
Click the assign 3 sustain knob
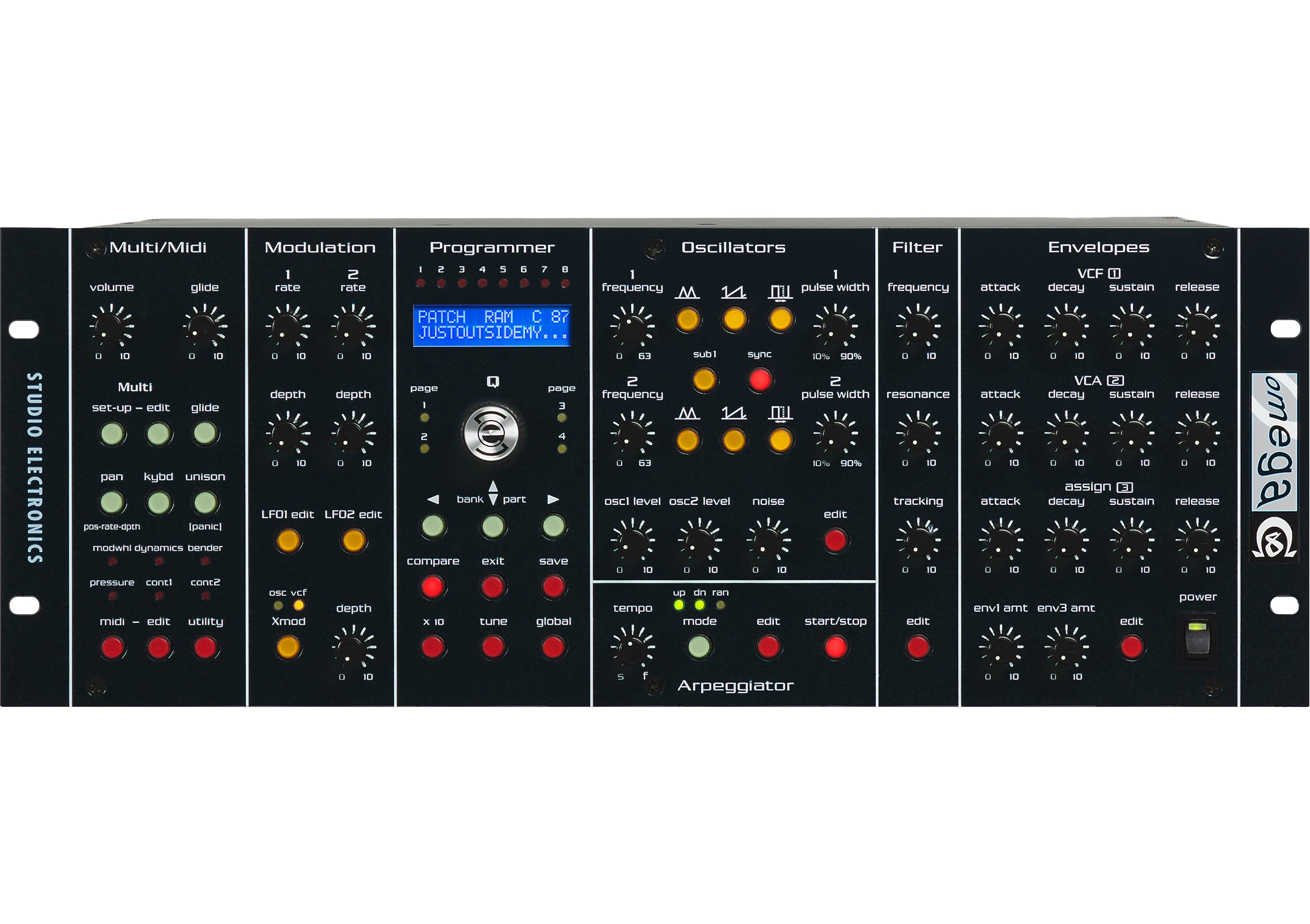pos(1132,540)
